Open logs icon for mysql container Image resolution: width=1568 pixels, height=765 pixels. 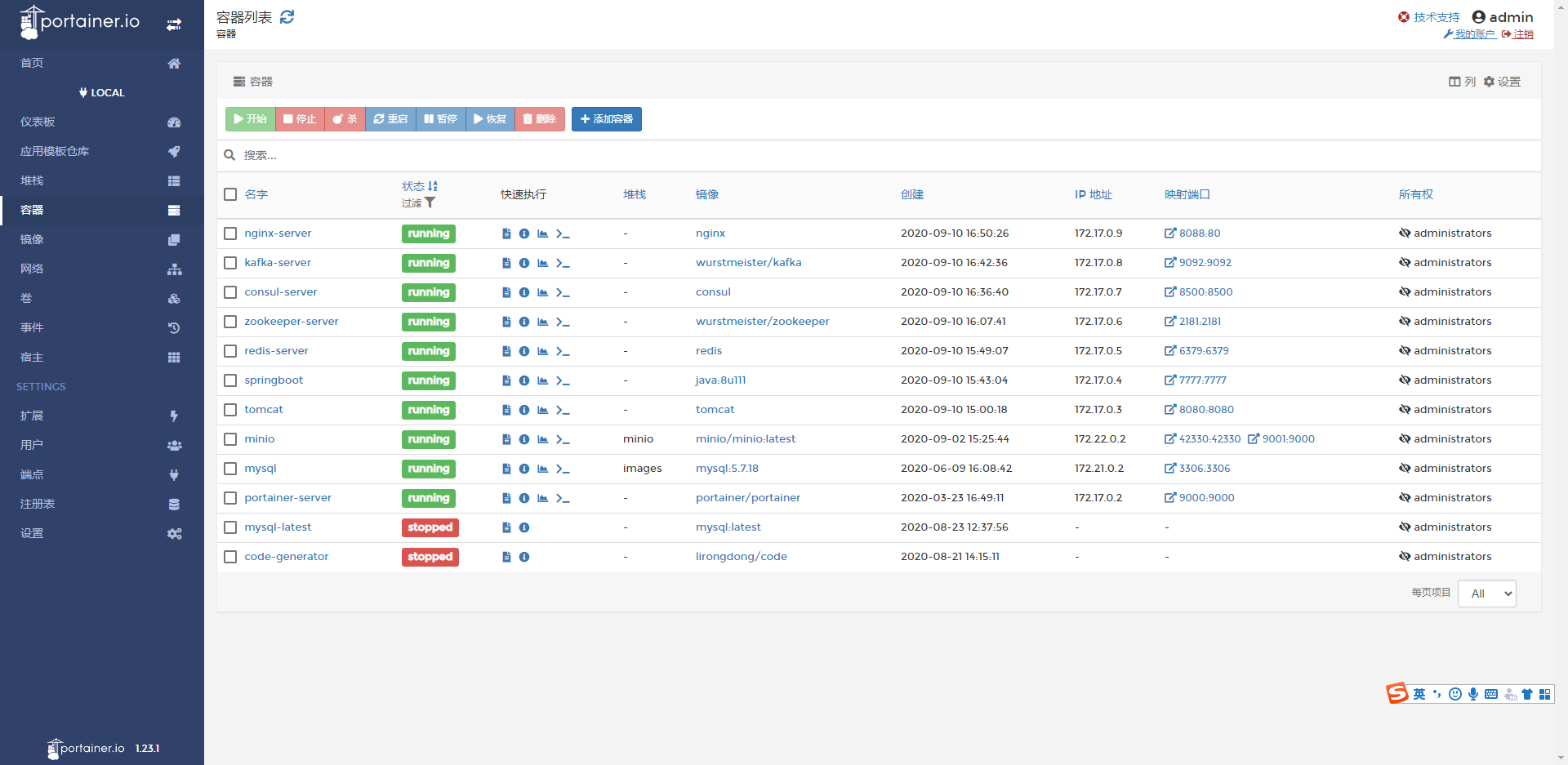(506, 469)
